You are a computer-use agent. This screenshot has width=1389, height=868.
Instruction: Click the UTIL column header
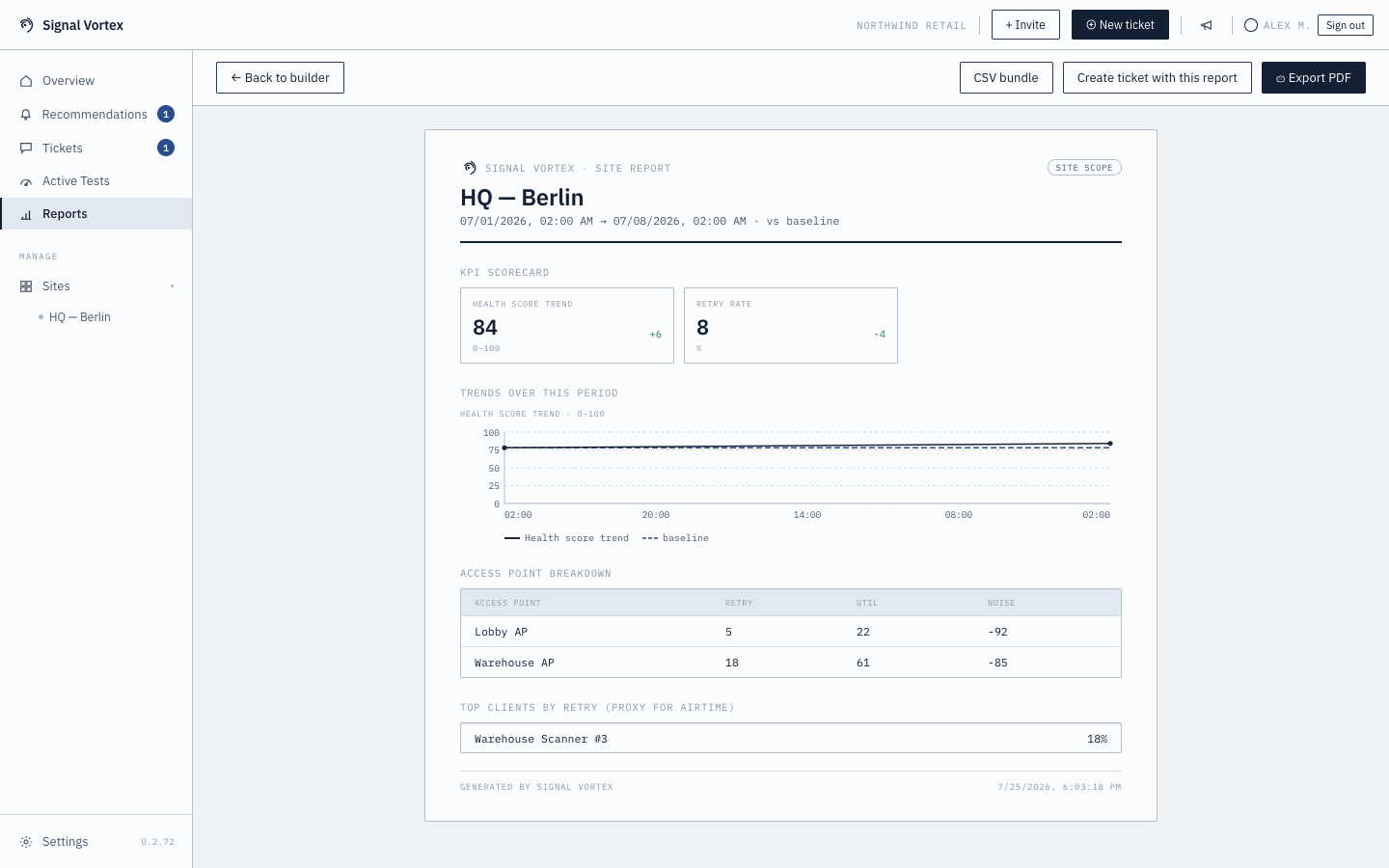(867, 604)
